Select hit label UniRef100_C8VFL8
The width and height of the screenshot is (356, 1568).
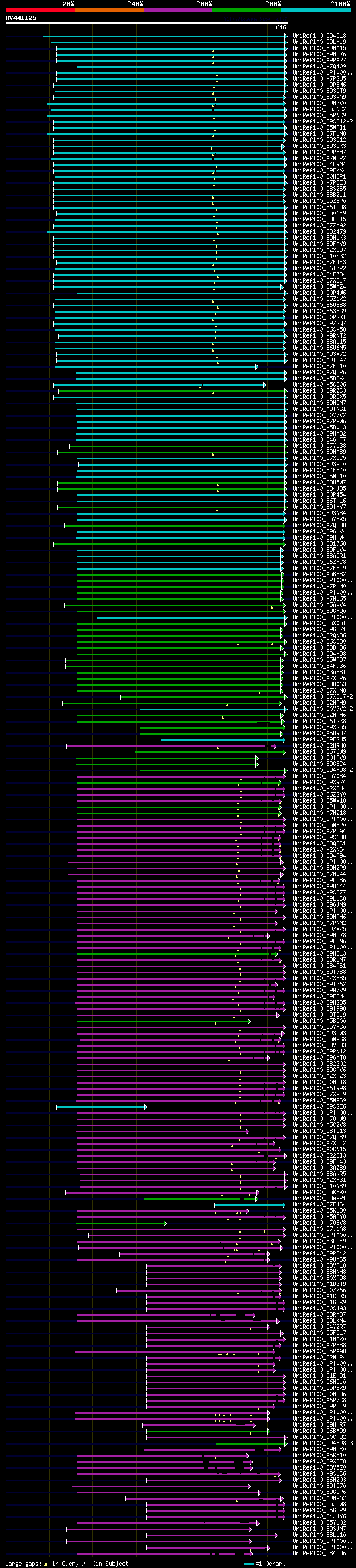click(x=319, y=1265)
